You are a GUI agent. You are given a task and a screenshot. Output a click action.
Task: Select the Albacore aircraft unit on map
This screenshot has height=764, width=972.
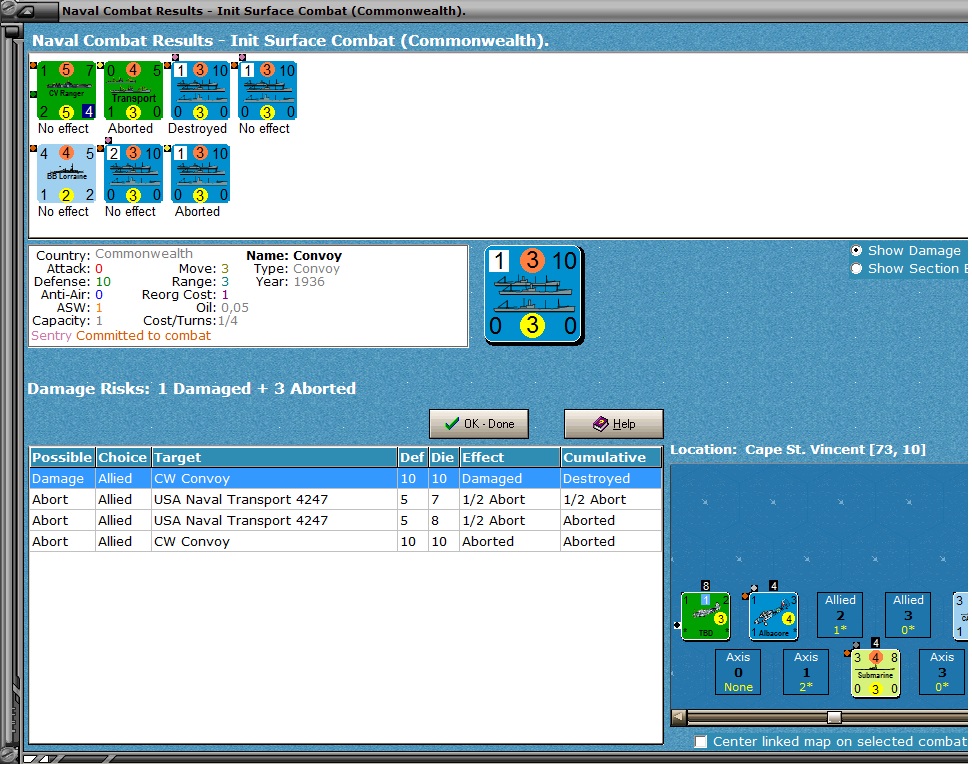click(x=774, y=616)
